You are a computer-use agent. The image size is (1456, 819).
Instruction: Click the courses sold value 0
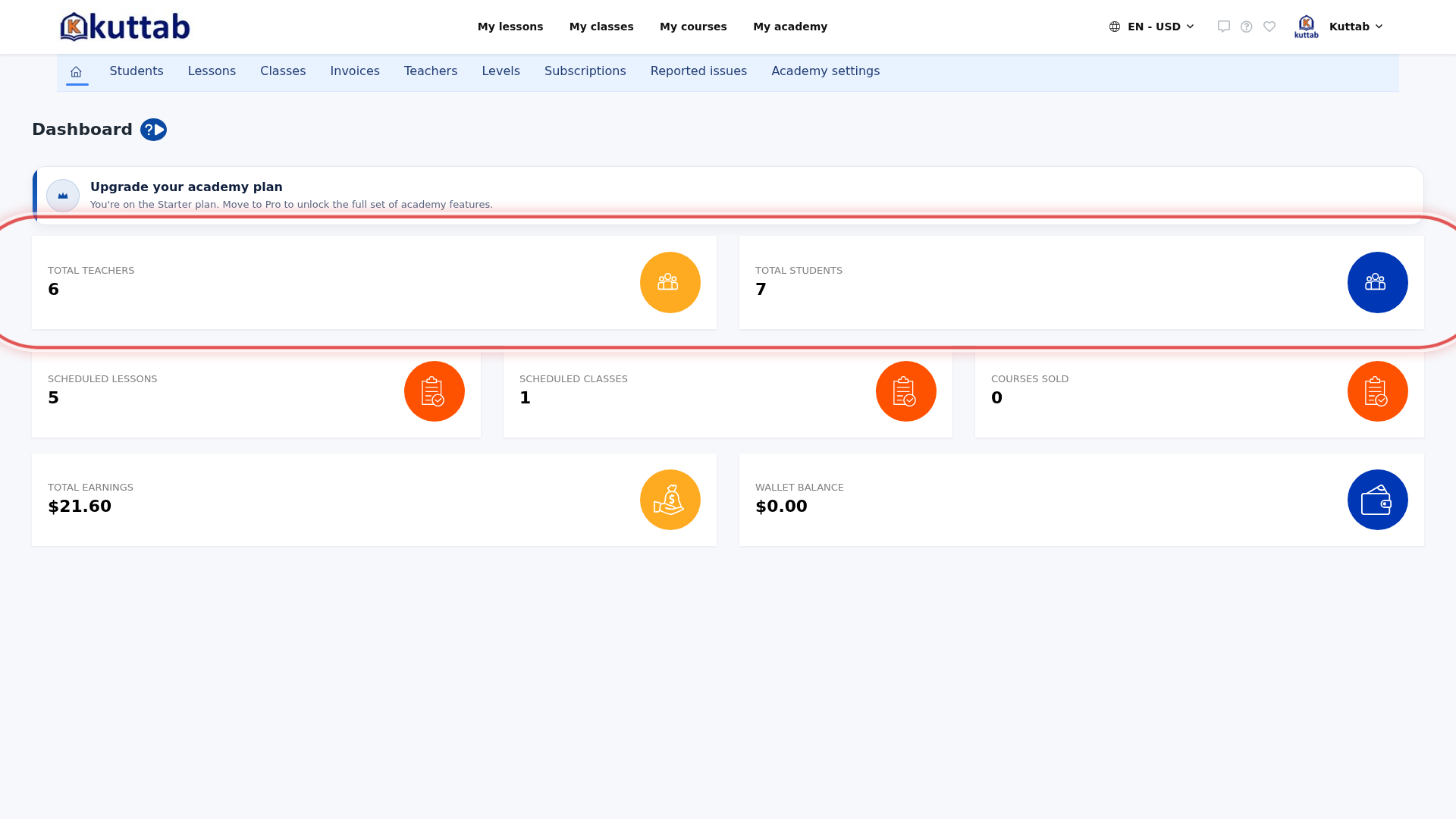[x=996, y=398]
